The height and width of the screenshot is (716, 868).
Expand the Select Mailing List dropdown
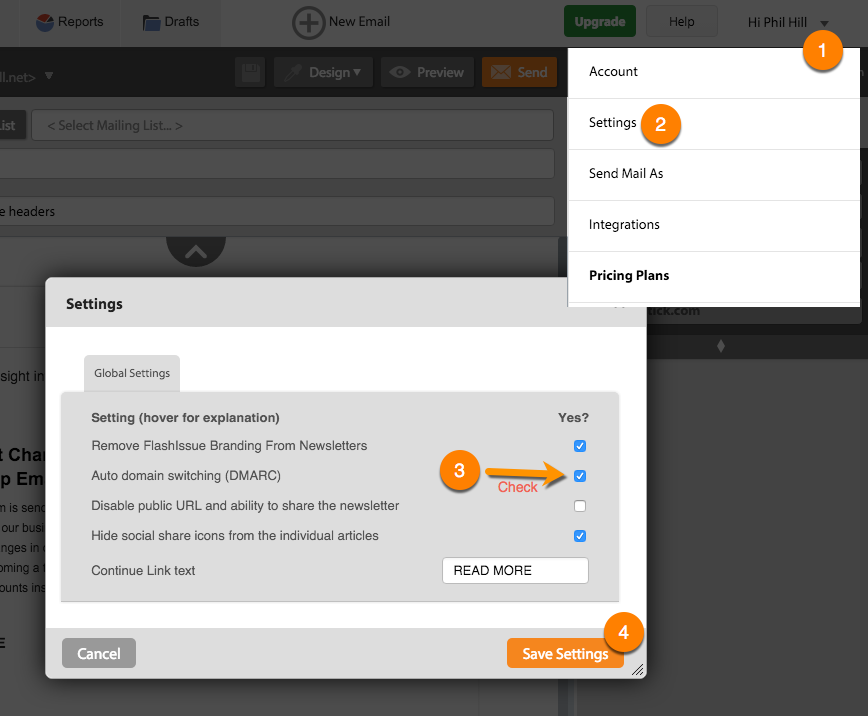[x=292, y=125]
